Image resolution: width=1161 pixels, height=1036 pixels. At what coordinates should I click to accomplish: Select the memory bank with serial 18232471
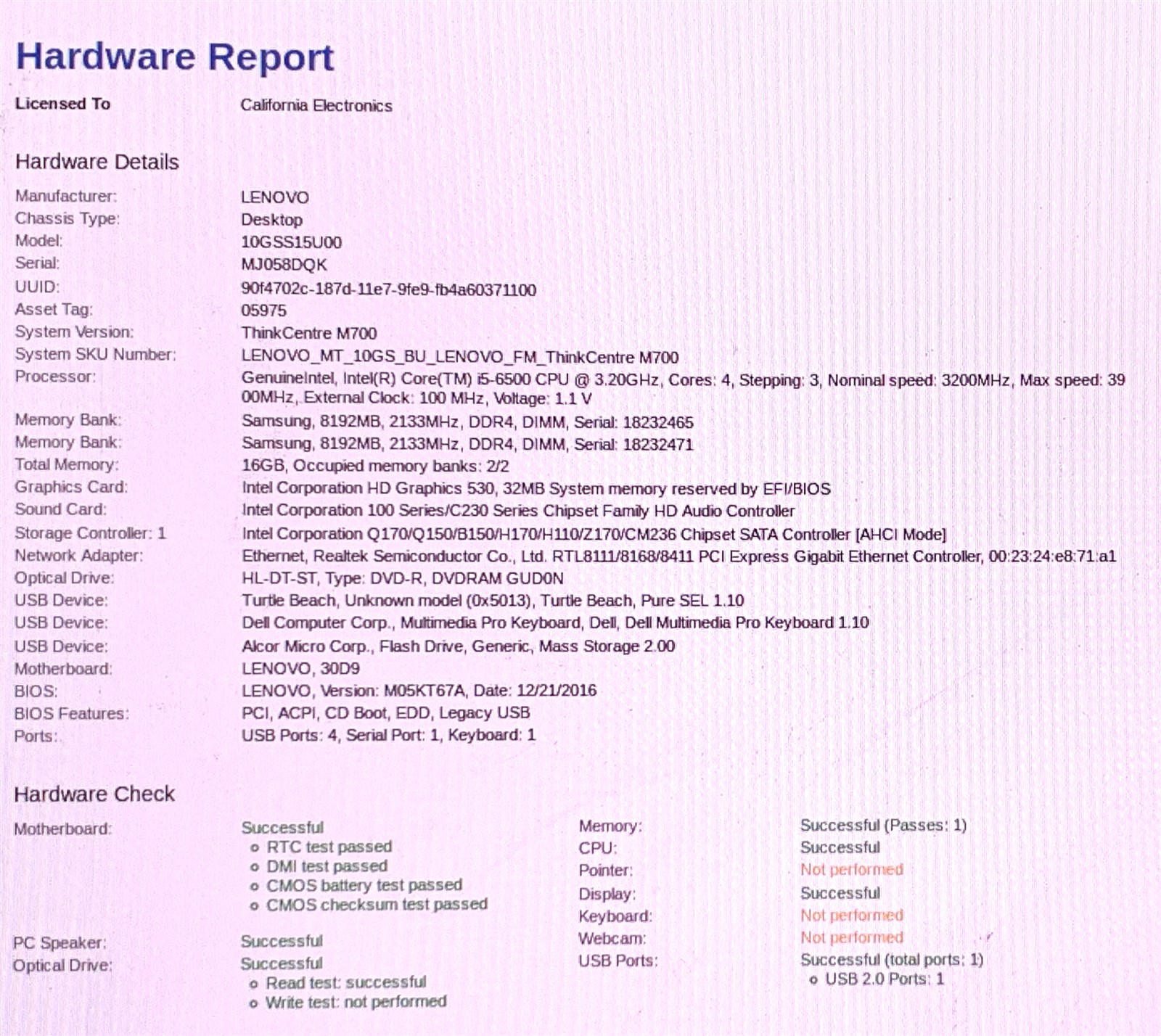[467, 444]
